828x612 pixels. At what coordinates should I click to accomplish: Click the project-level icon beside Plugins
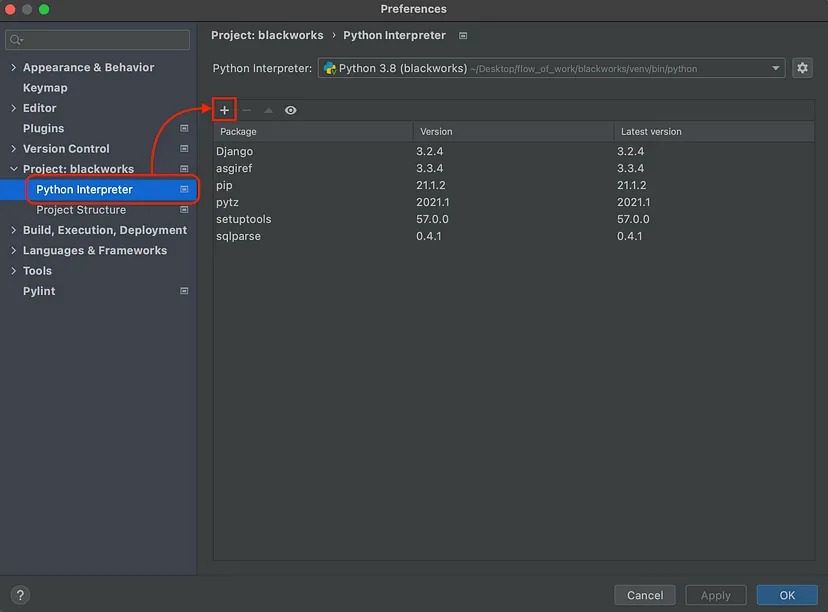184,128
